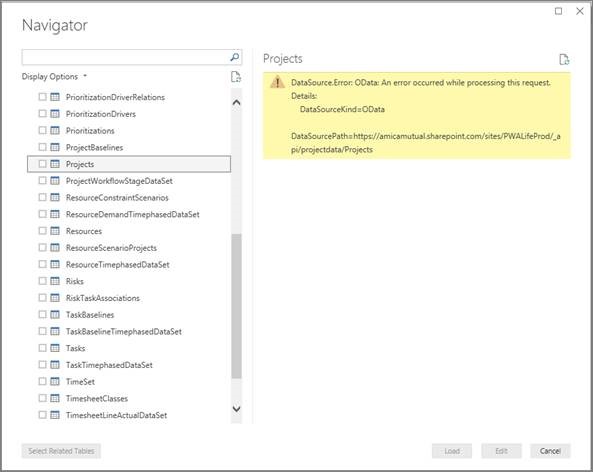Screen dimensions: 593x472
Task: Click the scroll up arrow of table list
Action: [x=236, y=102]
